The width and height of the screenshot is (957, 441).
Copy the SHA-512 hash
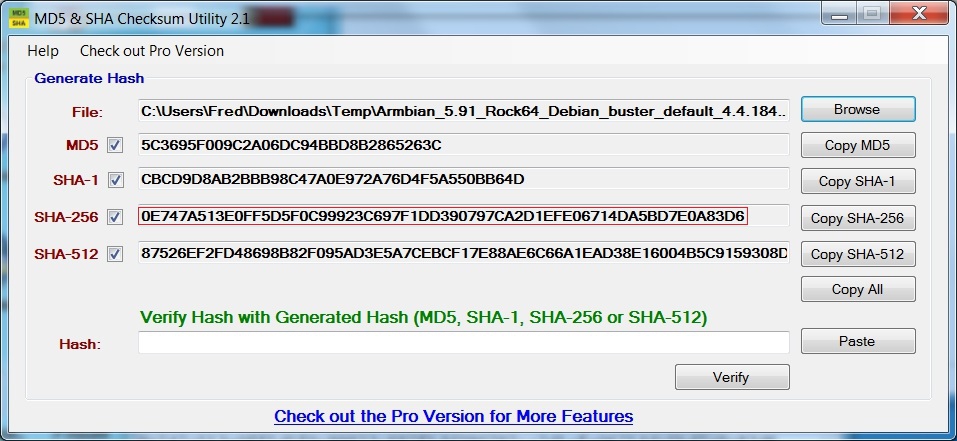(857, 254)
